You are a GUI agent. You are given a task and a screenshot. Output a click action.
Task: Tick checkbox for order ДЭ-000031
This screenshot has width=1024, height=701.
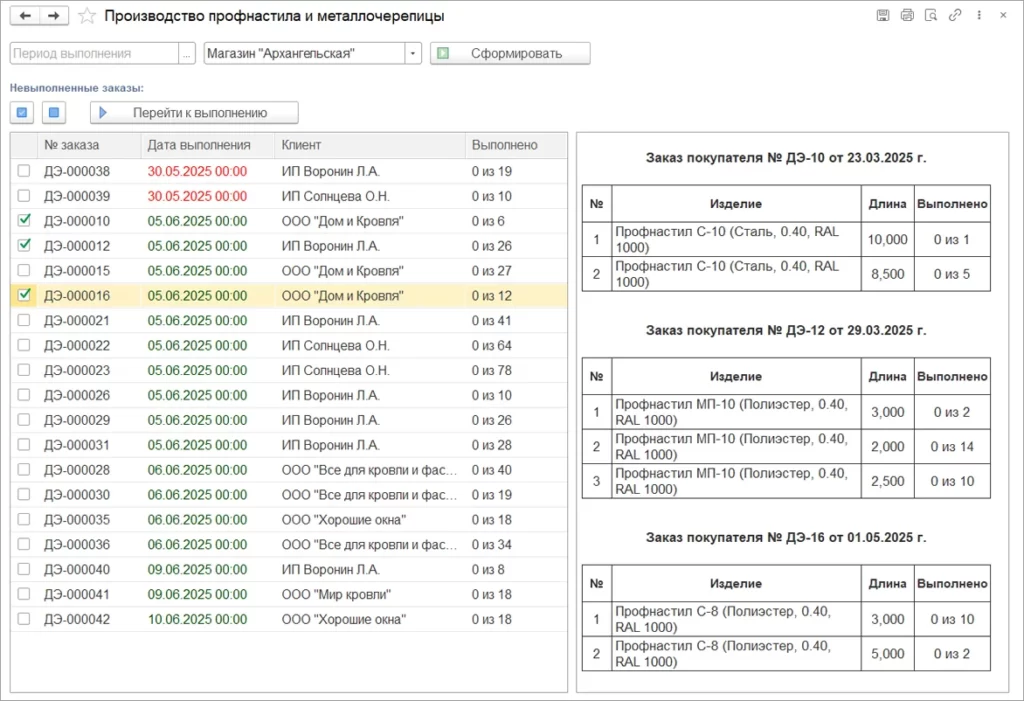[24, 444]
